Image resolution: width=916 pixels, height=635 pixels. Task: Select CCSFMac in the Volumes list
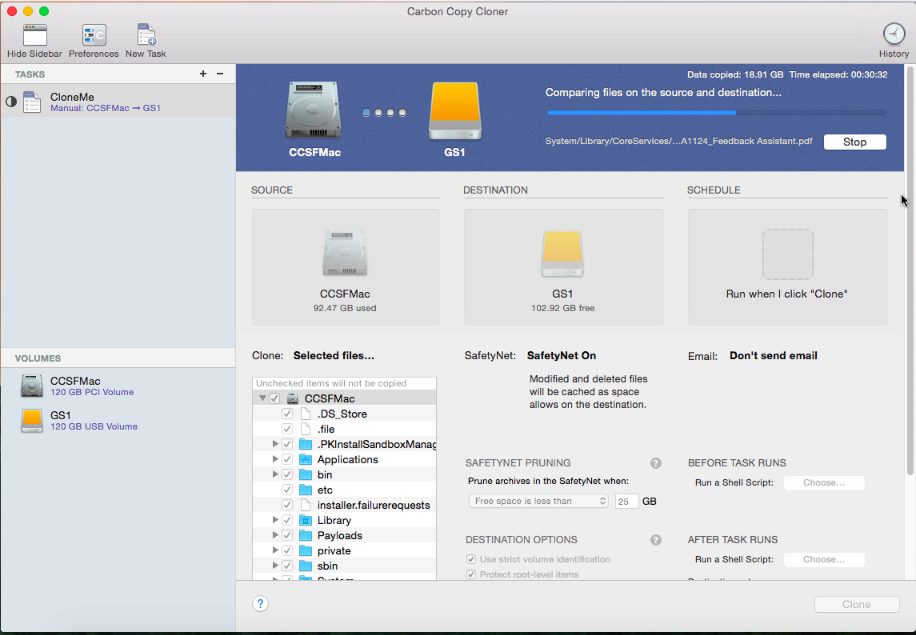118,386
